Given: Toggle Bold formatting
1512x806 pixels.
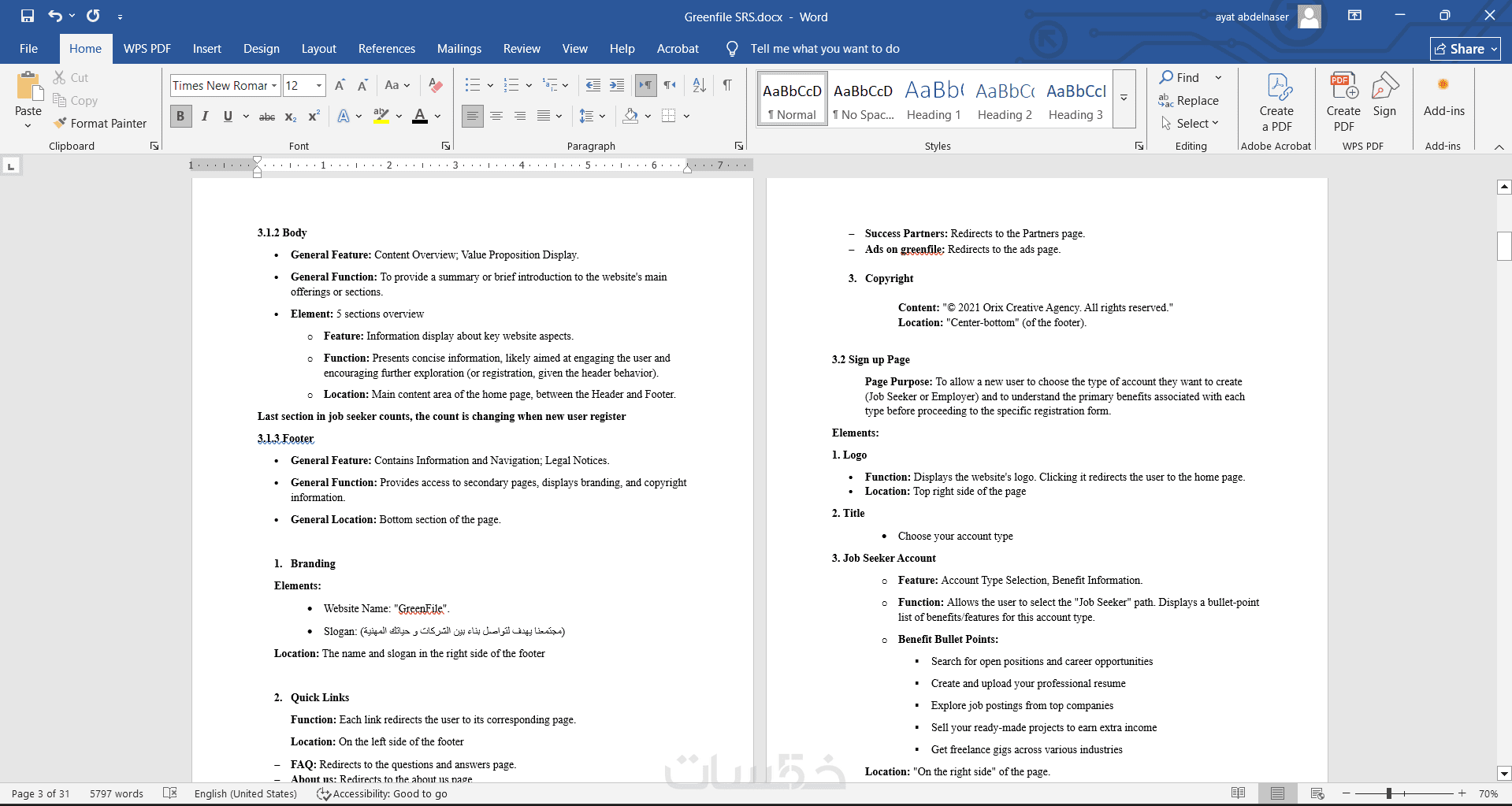Looking at the screenshot, I should (180, 116).
